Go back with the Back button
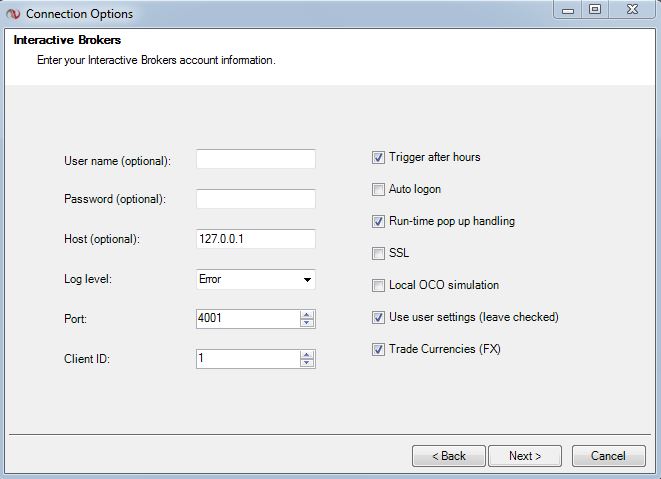Viewport: 661px width, 479px height. 449,456
